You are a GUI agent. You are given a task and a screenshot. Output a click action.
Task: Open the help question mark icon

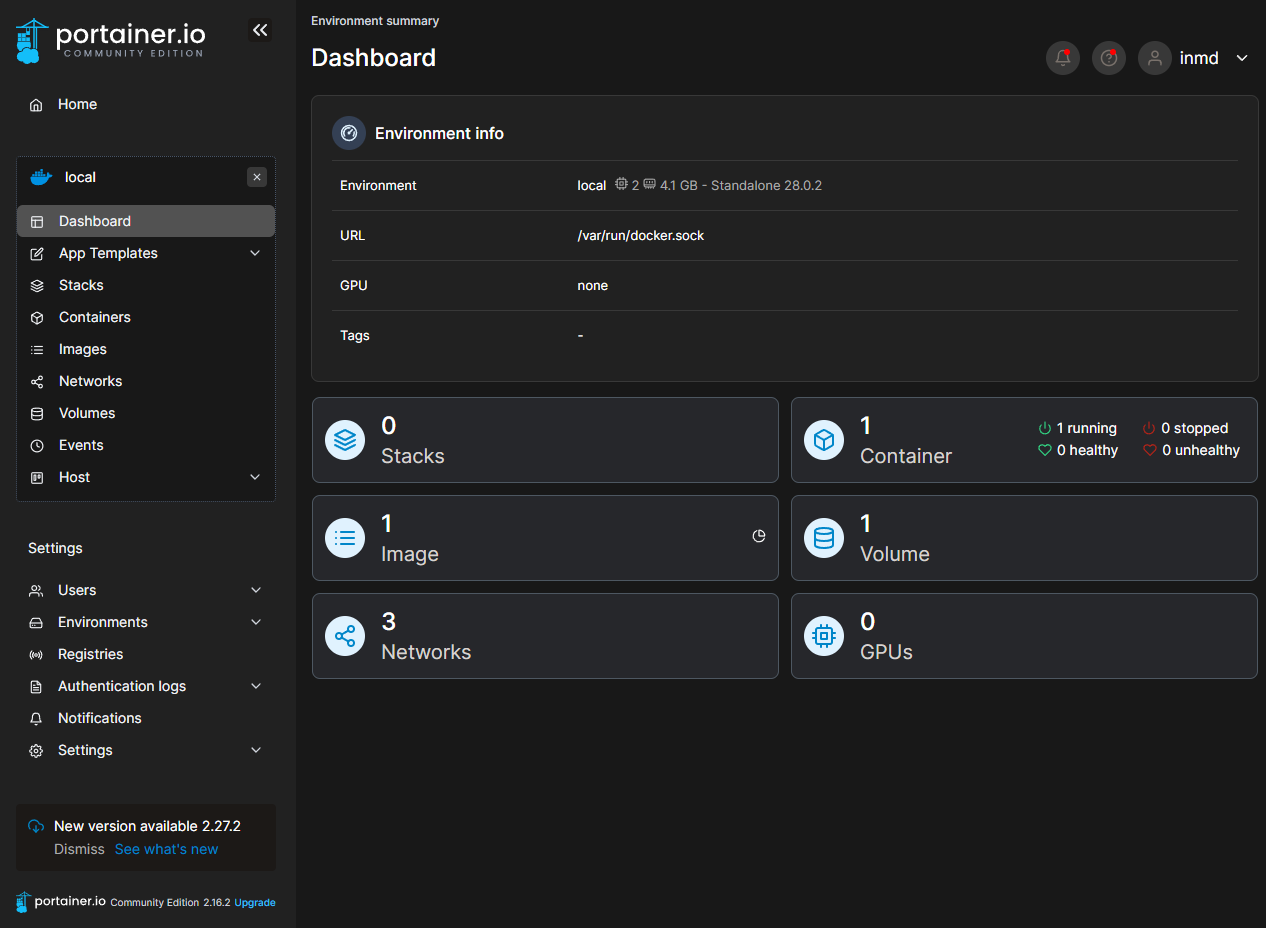(1108, 58)
